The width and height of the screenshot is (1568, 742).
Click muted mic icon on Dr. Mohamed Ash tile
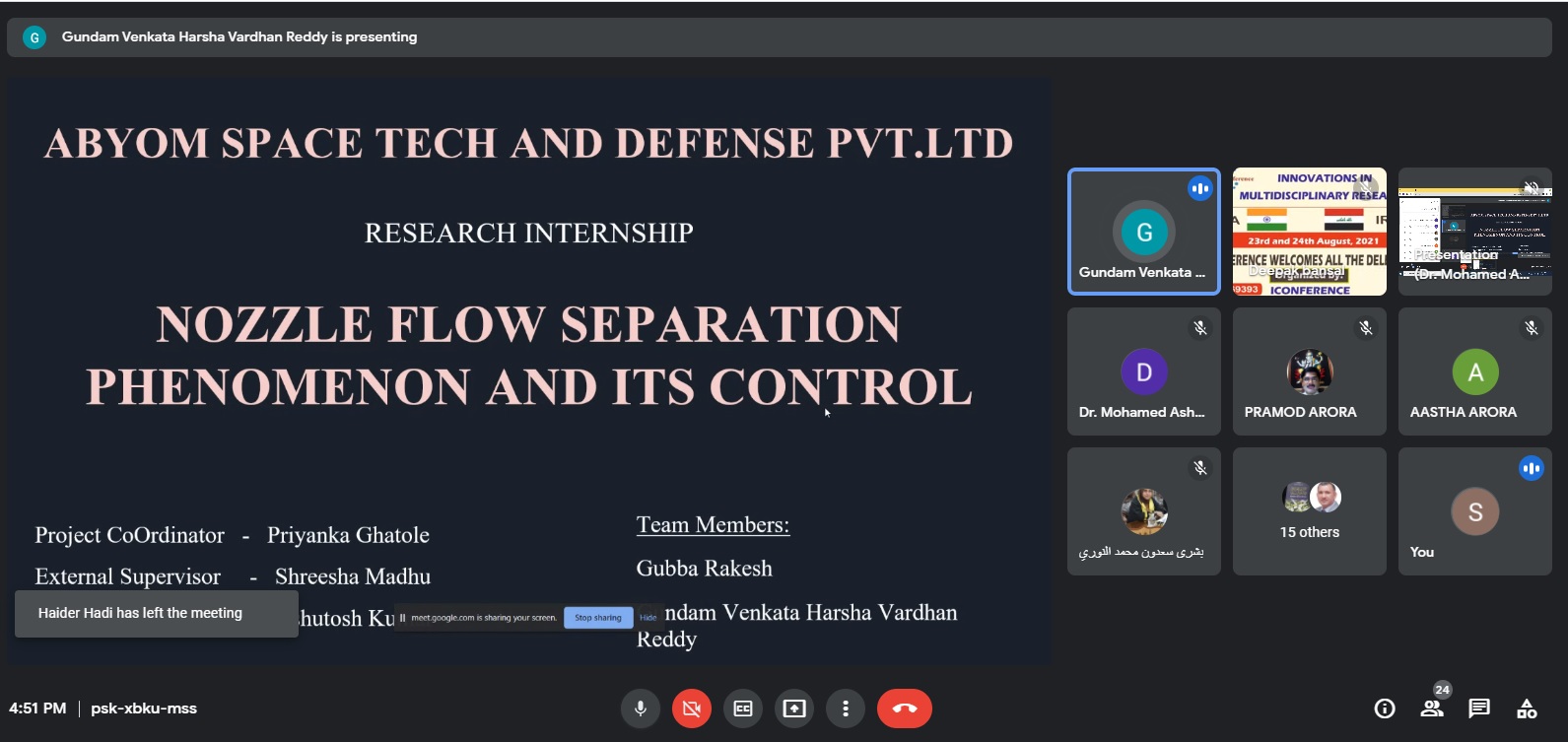pyautogui.click(x=1200, y=328)
